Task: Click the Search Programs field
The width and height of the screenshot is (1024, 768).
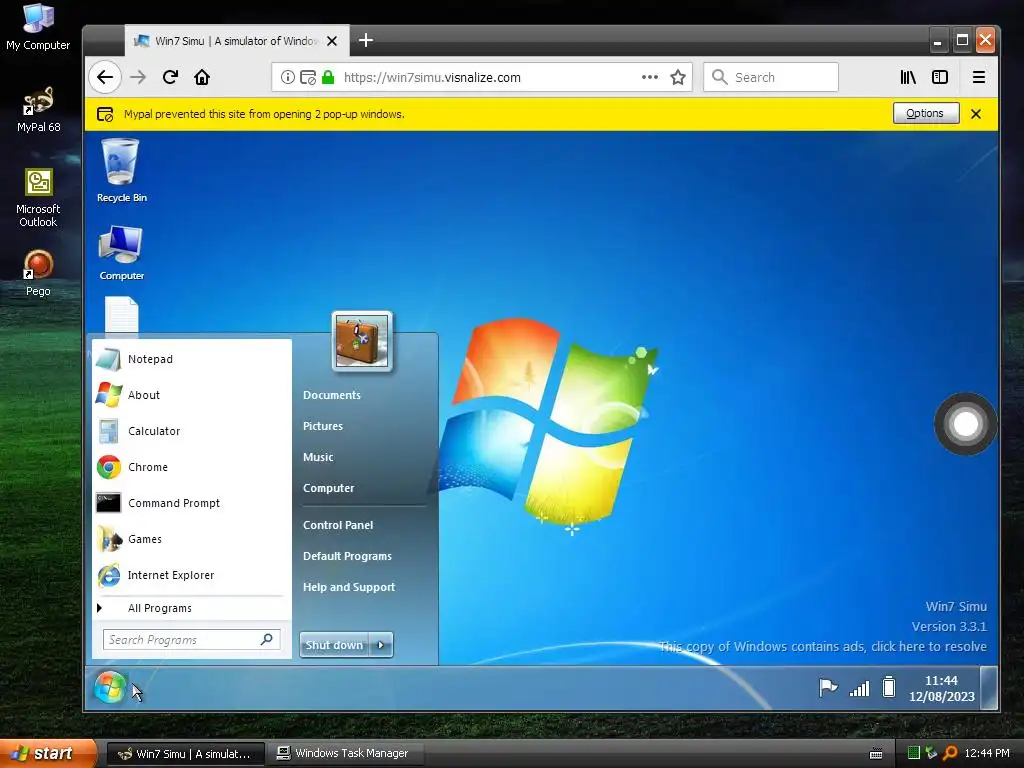Action: [x=191, y=640]
